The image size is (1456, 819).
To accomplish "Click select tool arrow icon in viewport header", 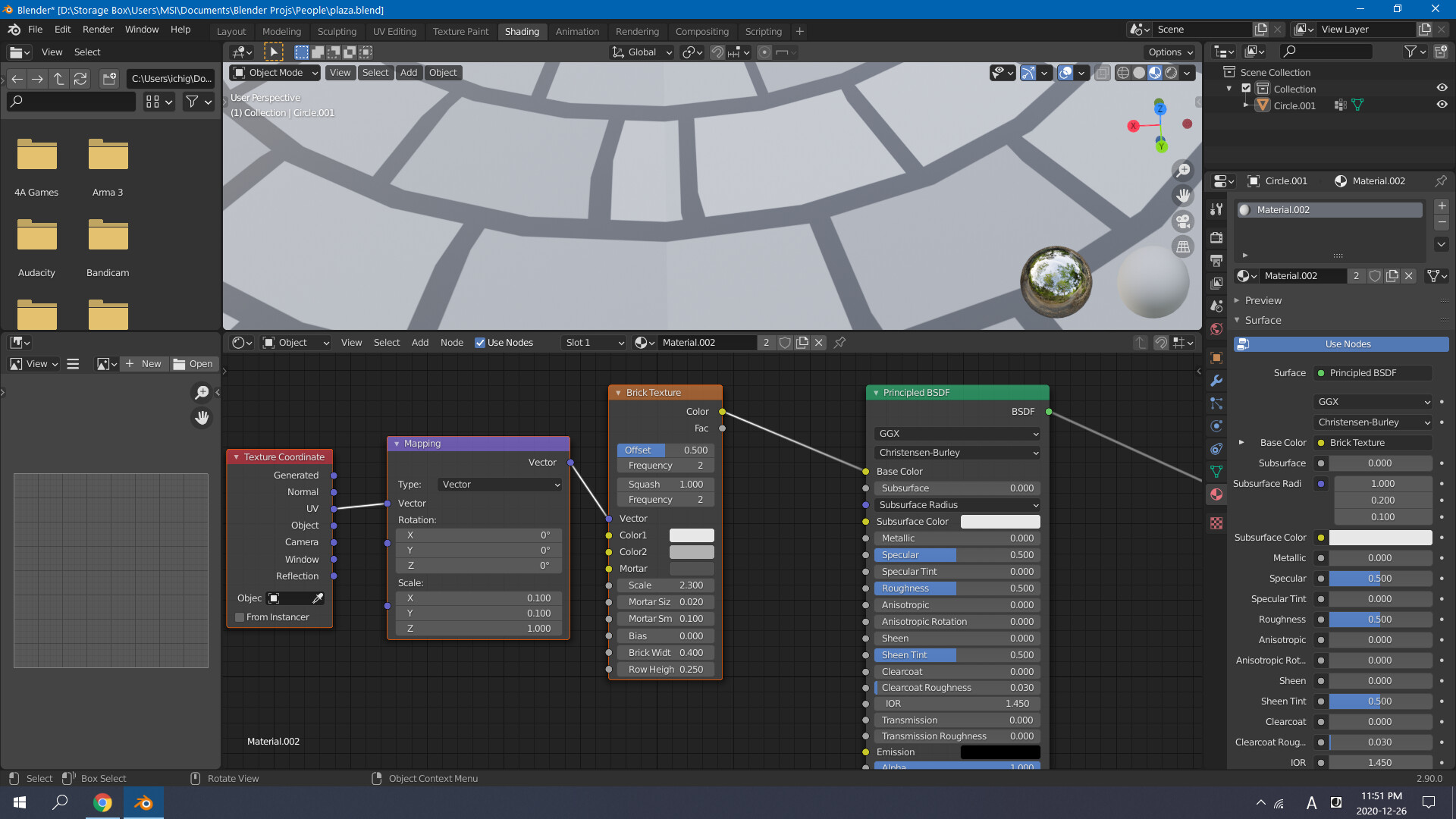I will 273,52.
